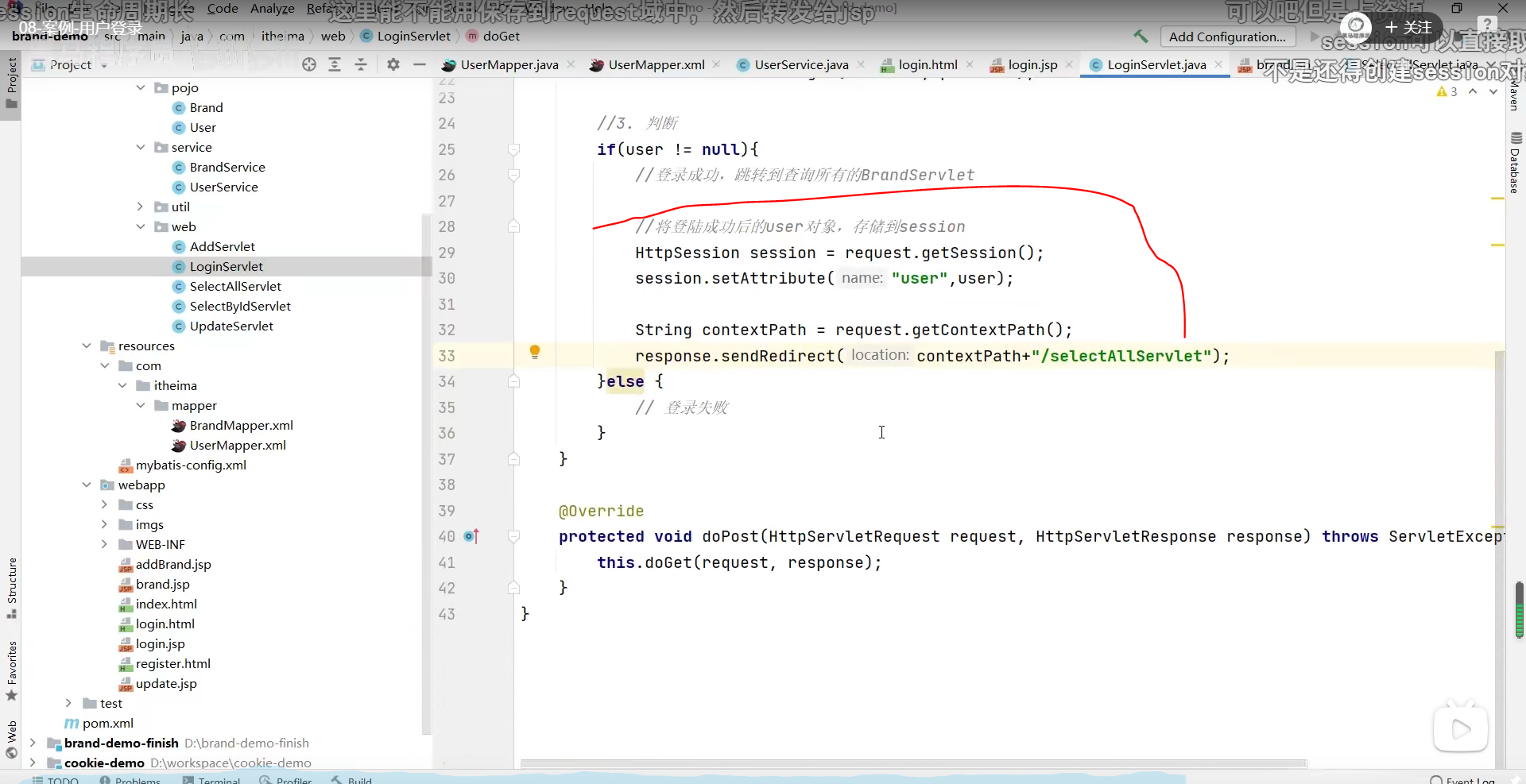Click the locate/select opened file icon
The height and width of the screenshot is (784, 1526).
pos(309,64)
